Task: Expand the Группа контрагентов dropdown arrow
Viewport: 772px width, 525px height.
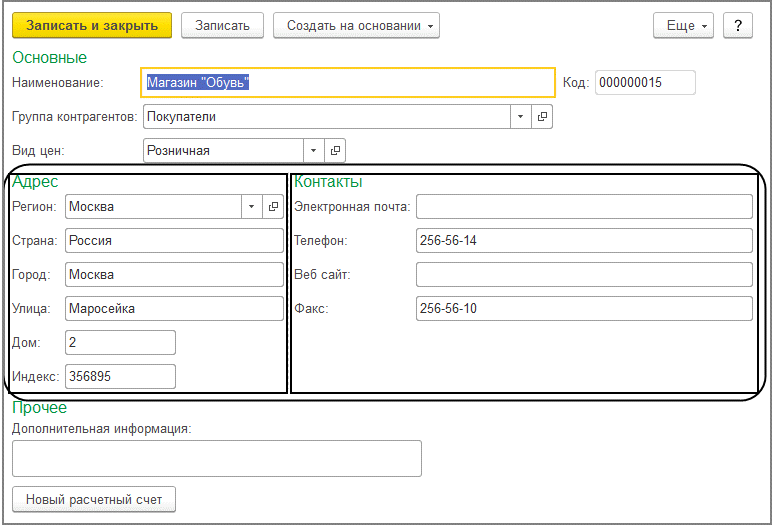Action: click(520, 117)
